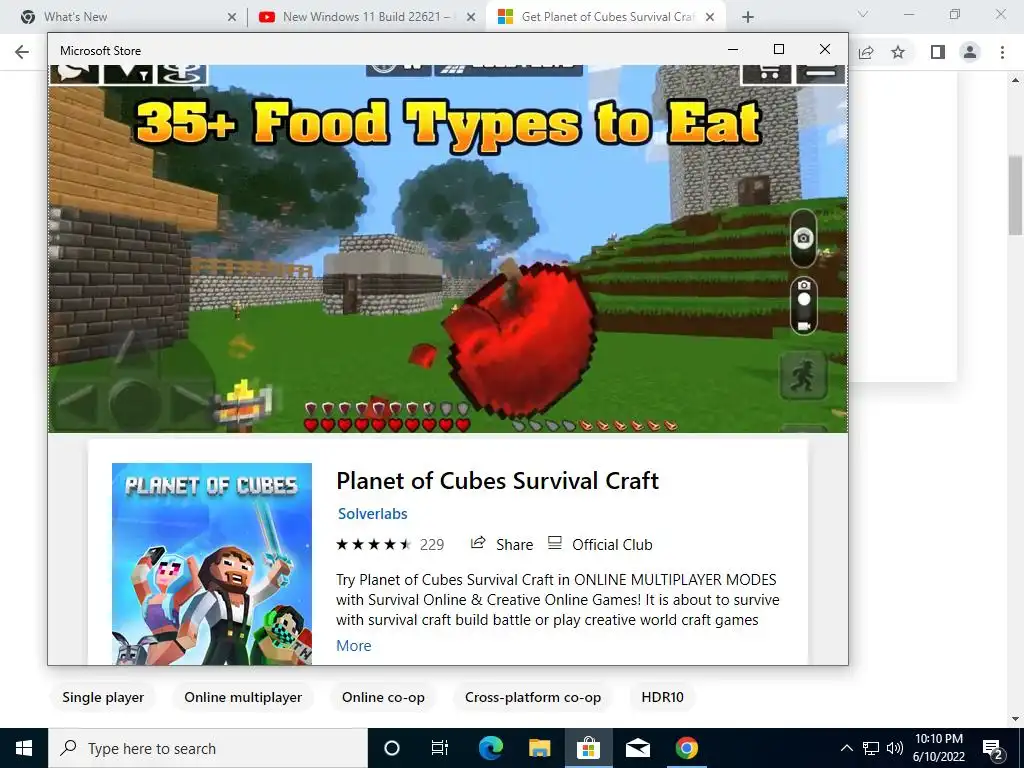Open the clock and date
1024x768 pixels.
tap(939, 748)
